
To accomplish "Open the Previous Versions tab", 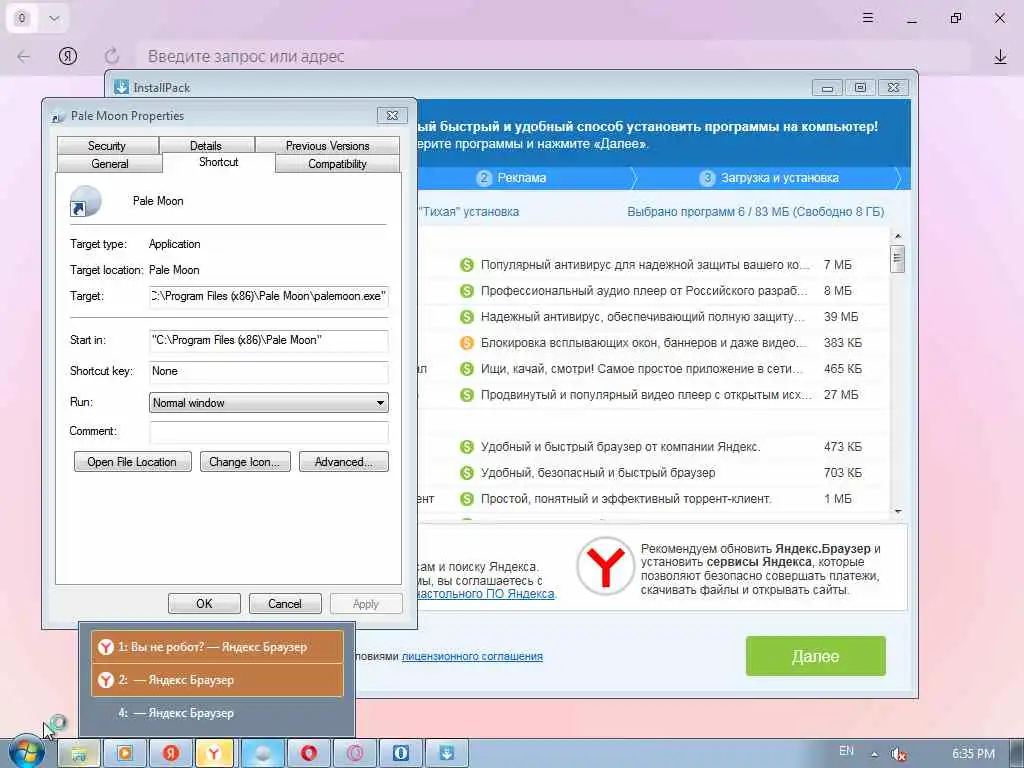I will pyautogui.click(x=327, y=146).
